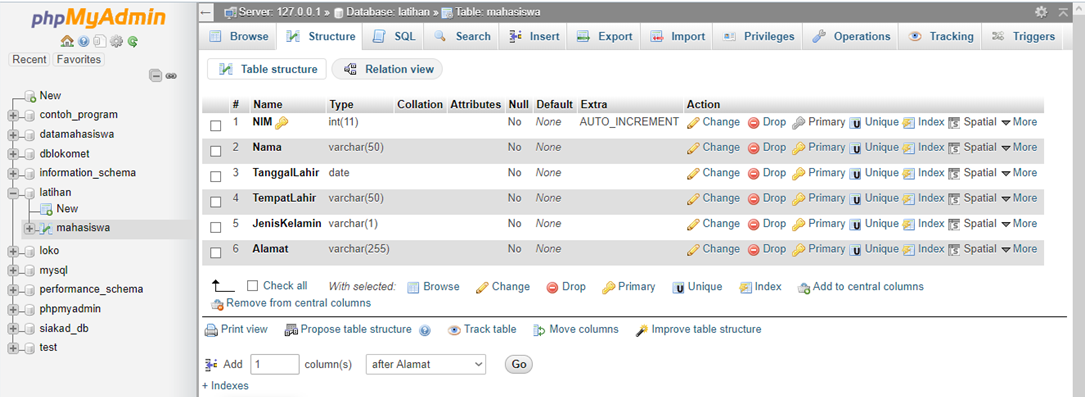Select the performance_schema database in tree
The image size is (1085, 397).
[x=91, y=289]
